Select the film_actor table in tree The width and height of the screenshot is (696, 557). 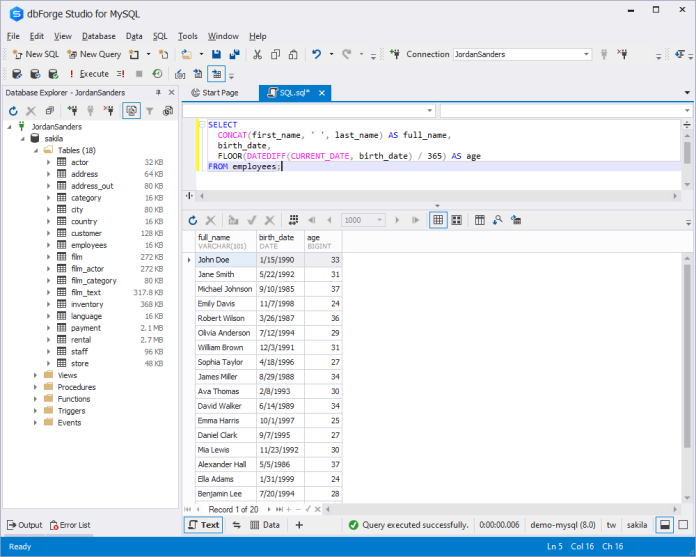[85, 269]
